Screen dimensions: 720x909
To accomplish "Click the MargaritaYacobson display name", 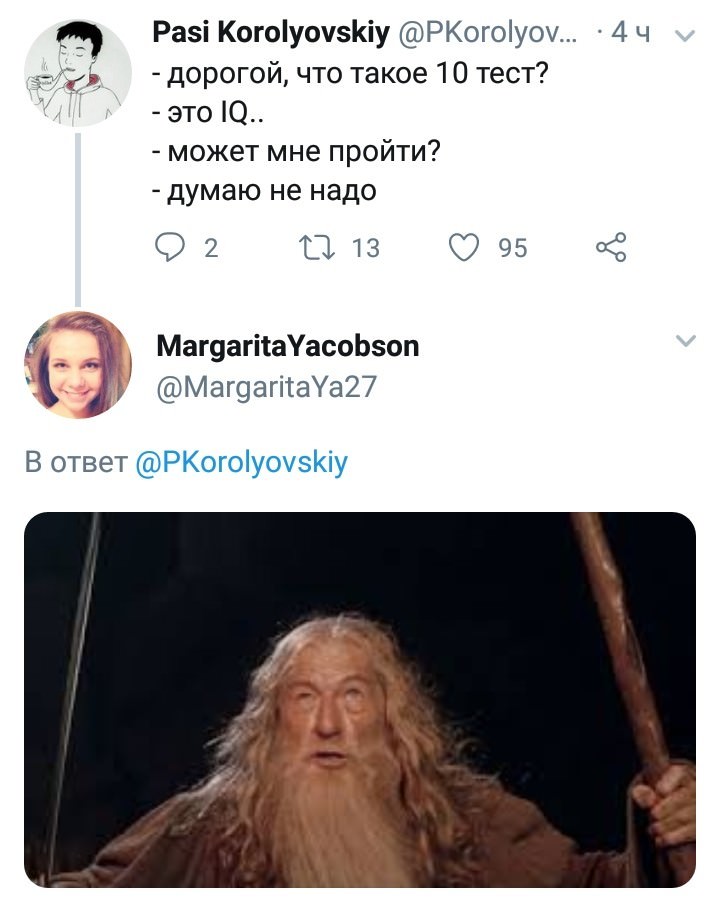I will point(288,346).
